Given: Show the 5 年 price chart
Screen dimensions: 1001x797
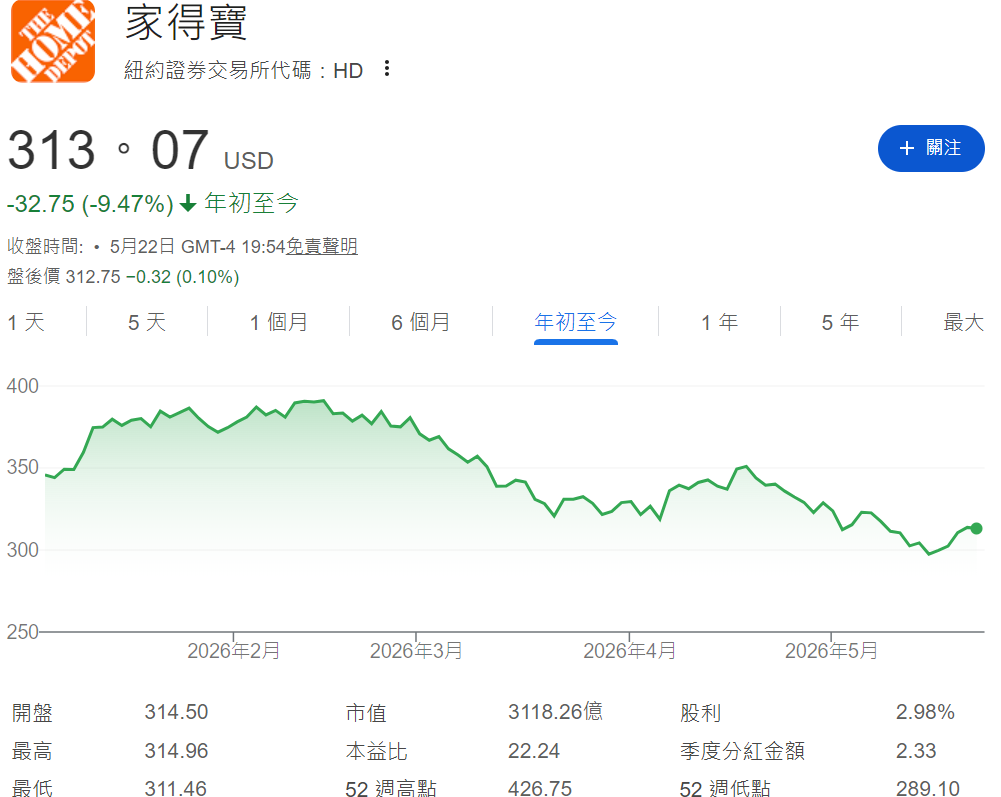Looking at the screenshot, I should (840, 323).
